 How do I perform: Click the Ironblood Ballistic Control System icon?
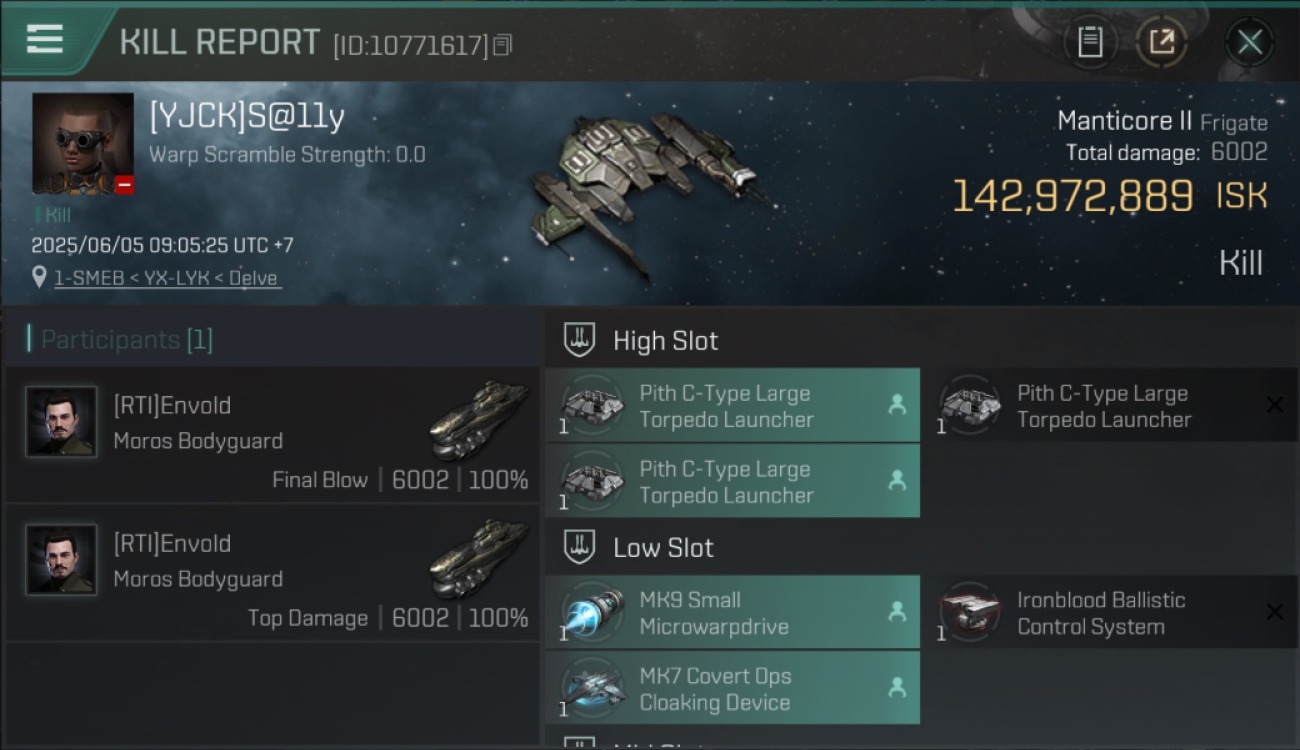click(x=970, y=613)
